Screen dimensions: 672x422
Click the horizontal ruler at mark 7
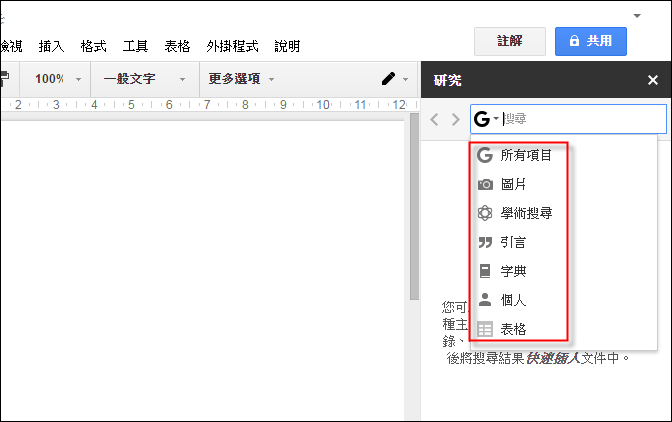pyautogui.click(x=207, y=105)
